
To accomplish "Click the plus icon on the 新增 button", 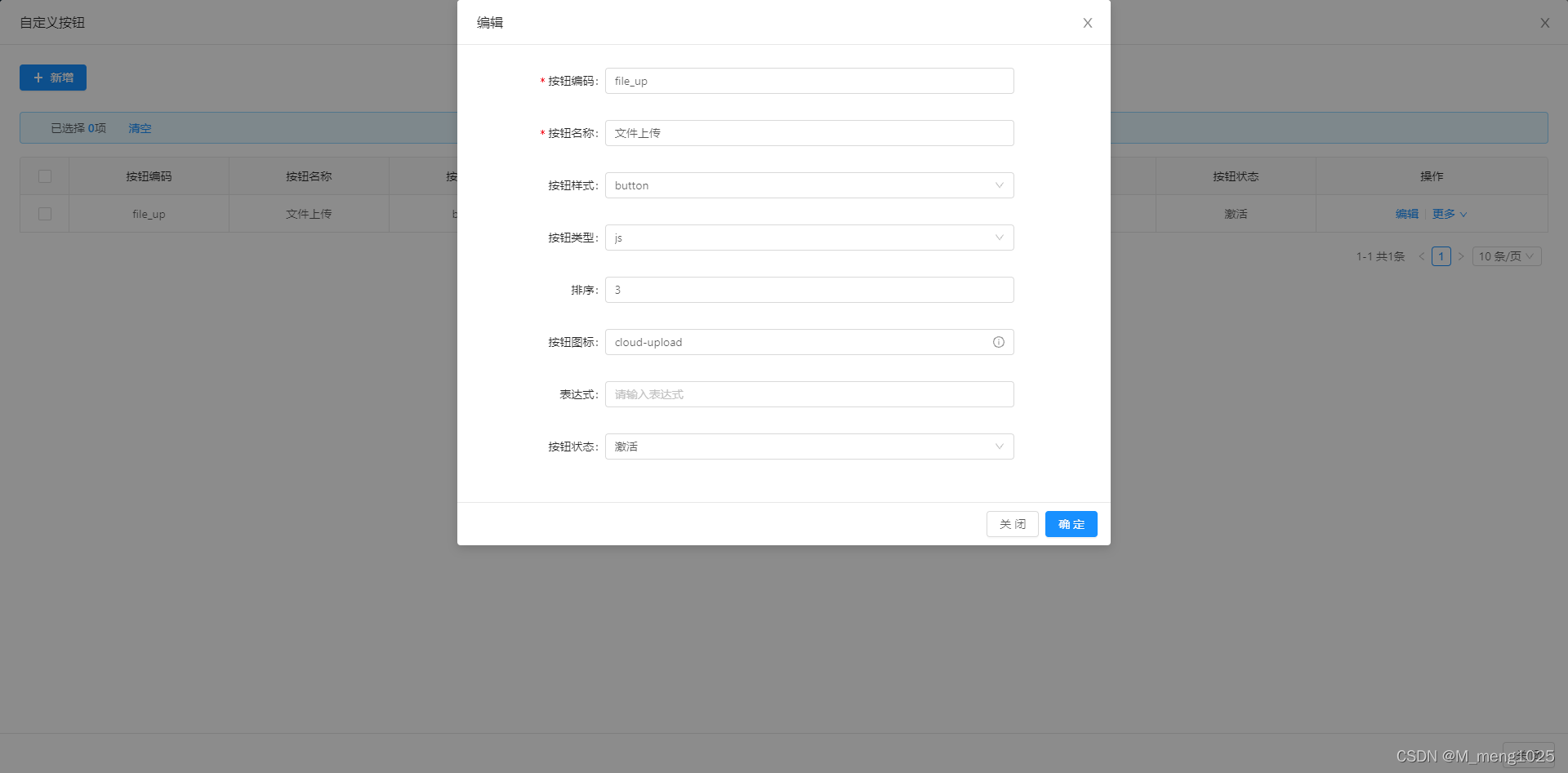I will [x=38, y=77].
